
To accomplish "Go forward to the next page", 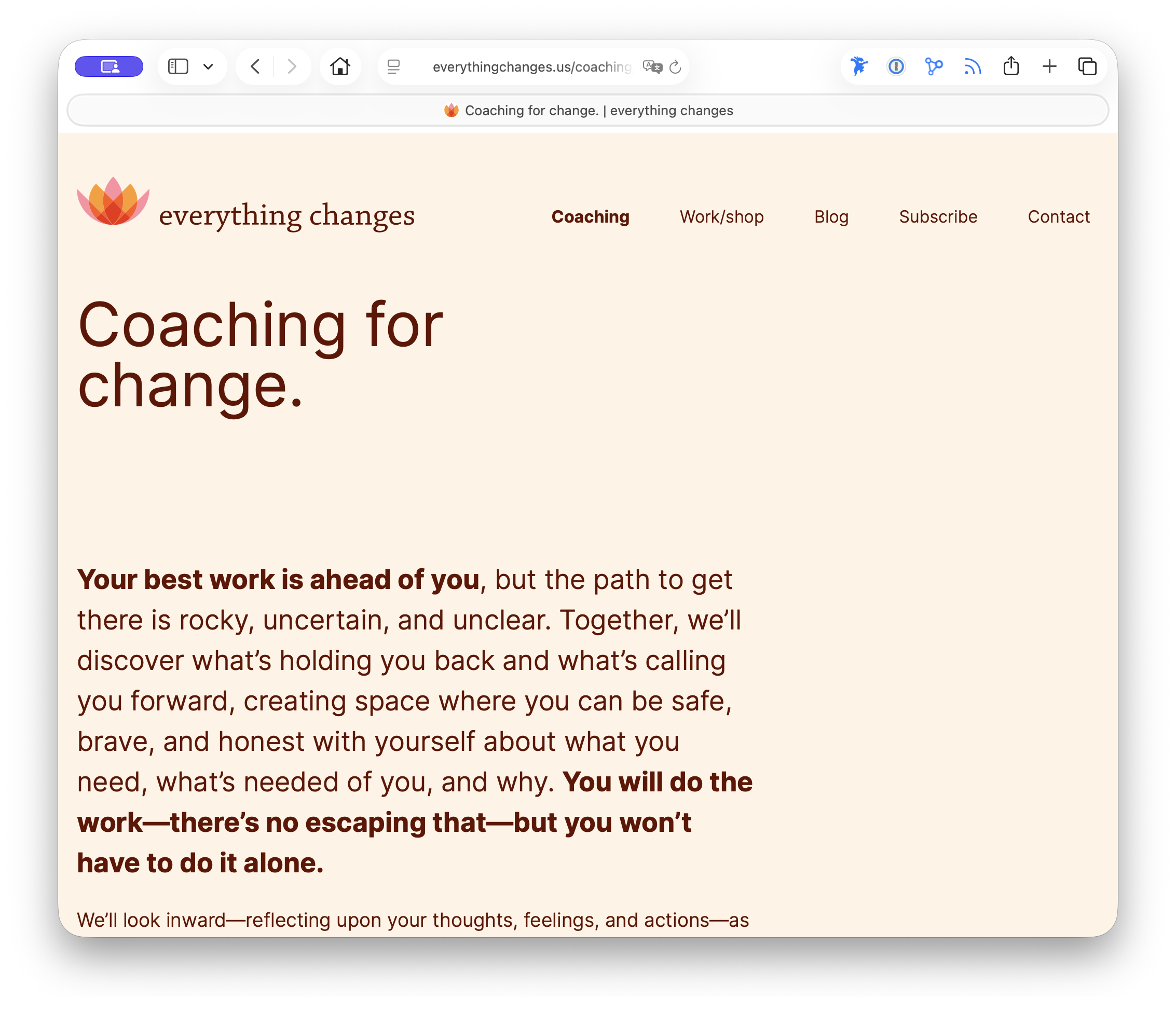I will click(292, 66).
